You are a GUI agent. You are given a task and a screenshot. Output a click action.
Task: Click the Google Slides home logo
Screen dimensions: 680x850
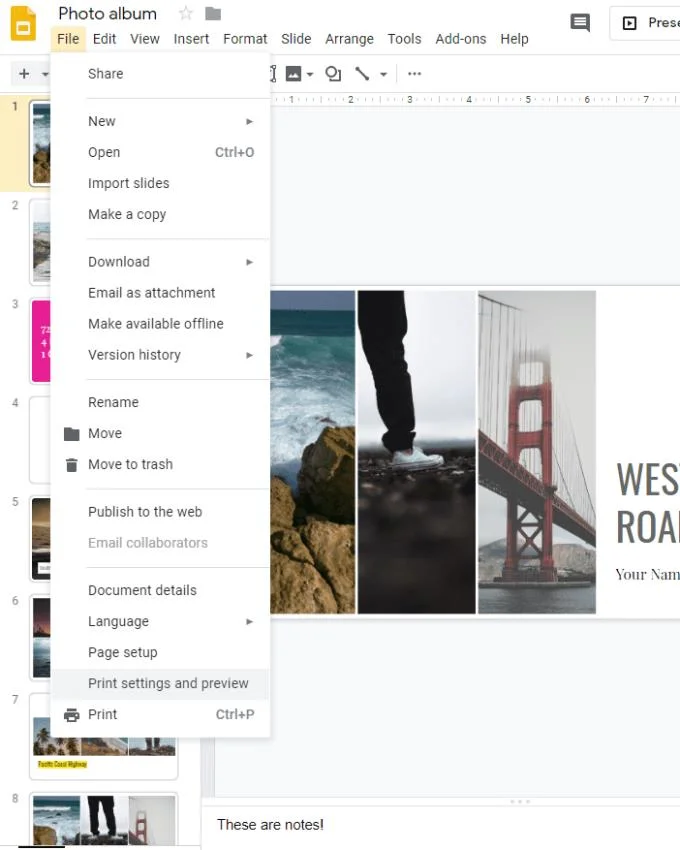click(23, 23)
